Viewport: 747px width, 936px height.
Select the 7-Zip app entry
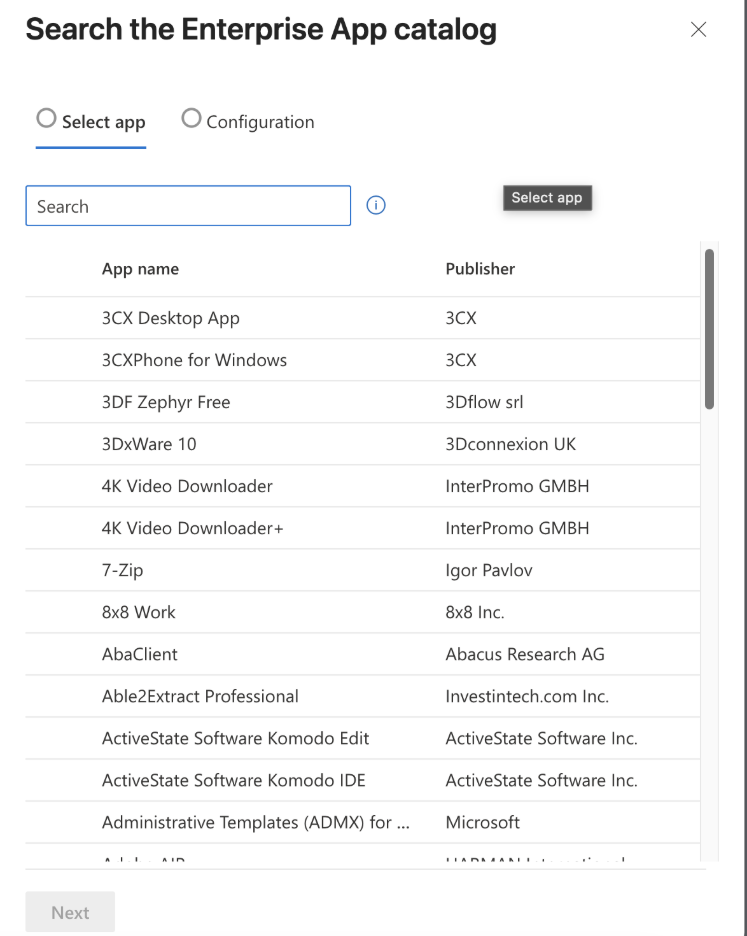(123, 570)
